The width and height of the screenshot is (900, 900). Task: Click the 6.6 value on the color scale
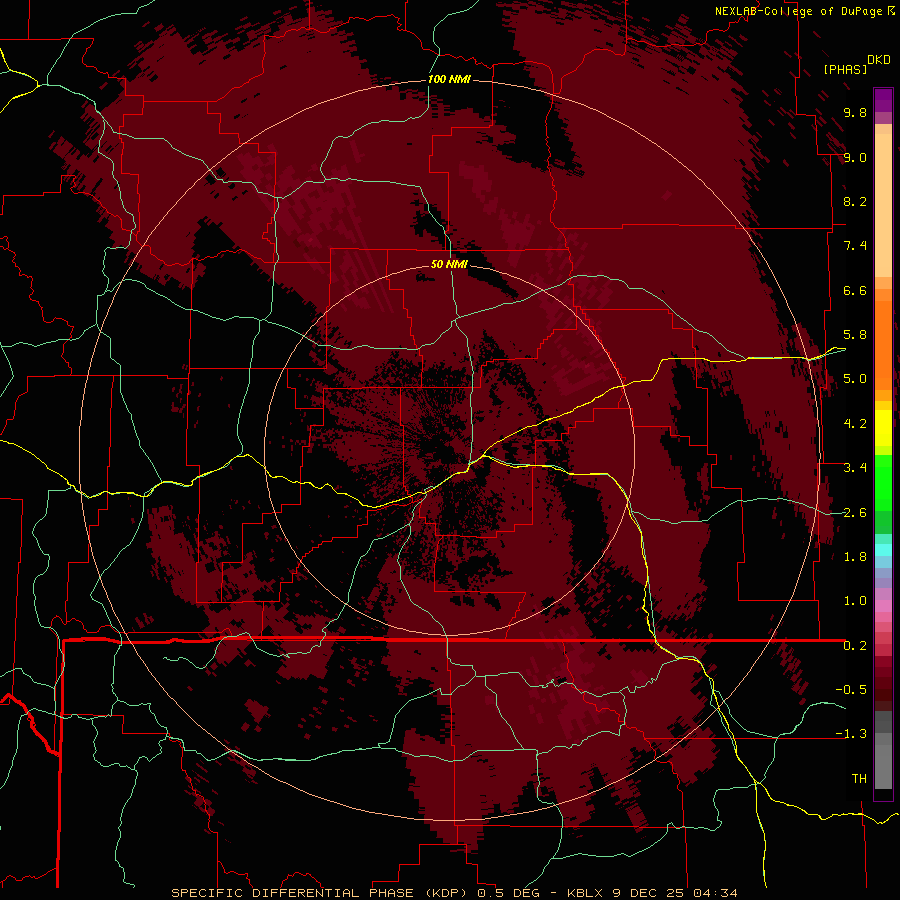(x=855, y=290)
